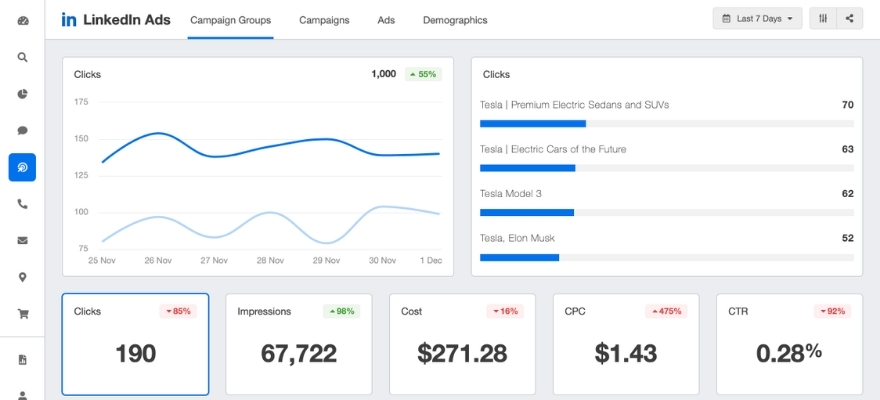880x400 pixels.
Task: Click the 'Tesla, Elon Musk' label
Action: [x=517, y=238]
